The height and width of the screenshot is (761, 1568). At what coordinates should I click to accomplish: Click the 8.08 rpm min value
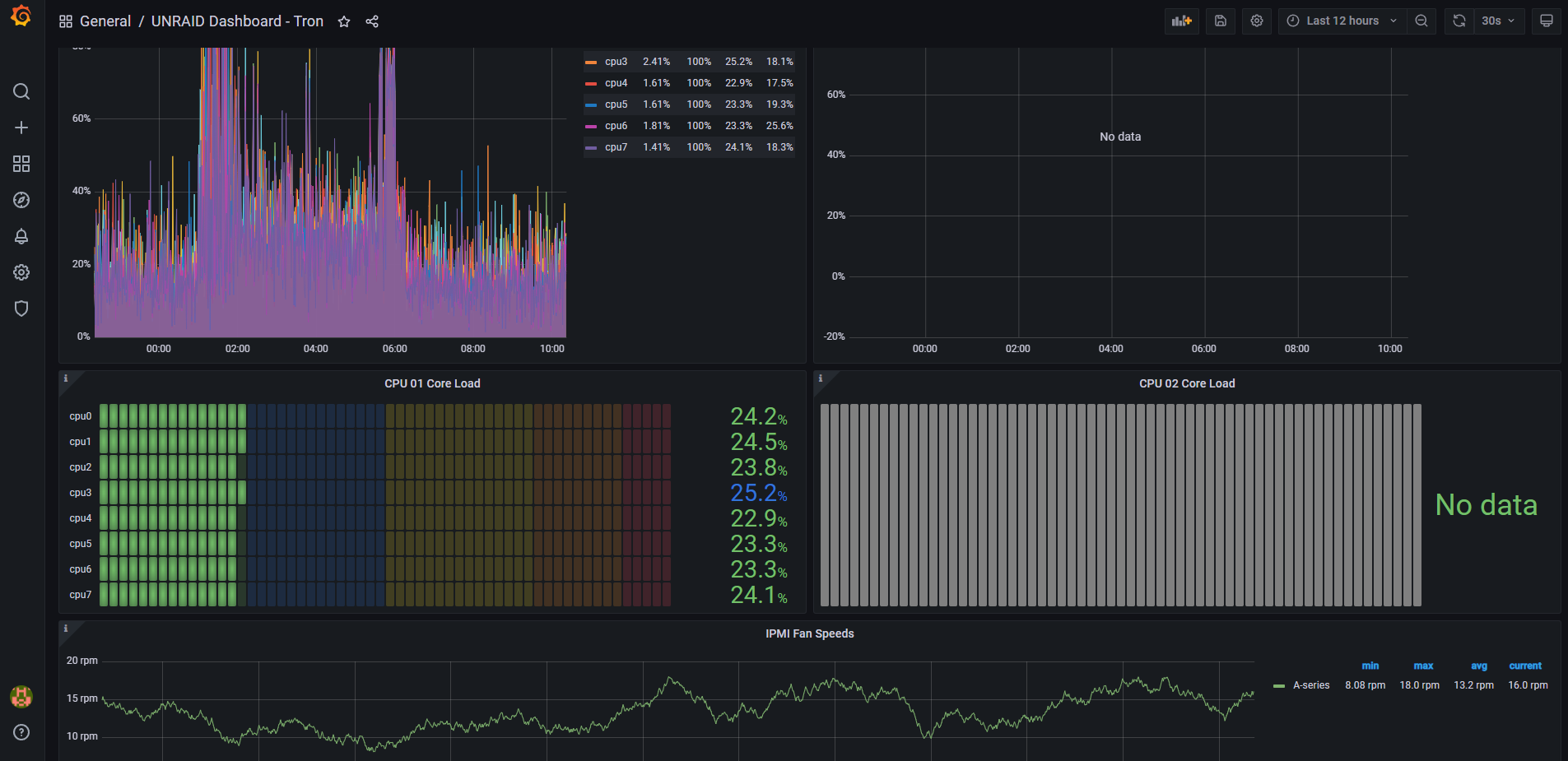1366,685
